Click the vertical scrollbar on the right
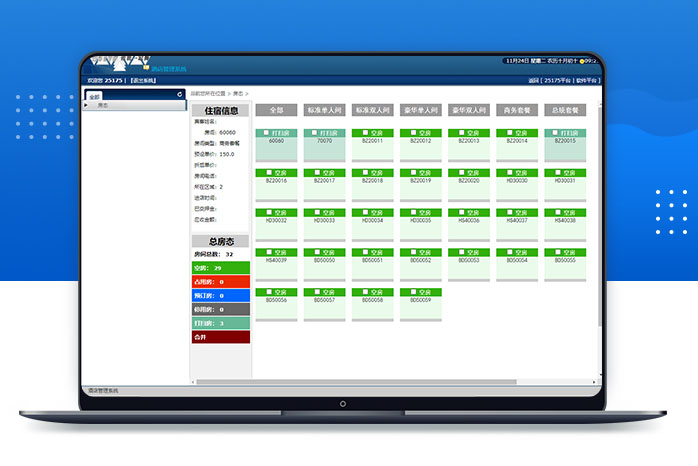698x466 pixels. point(600,216)
